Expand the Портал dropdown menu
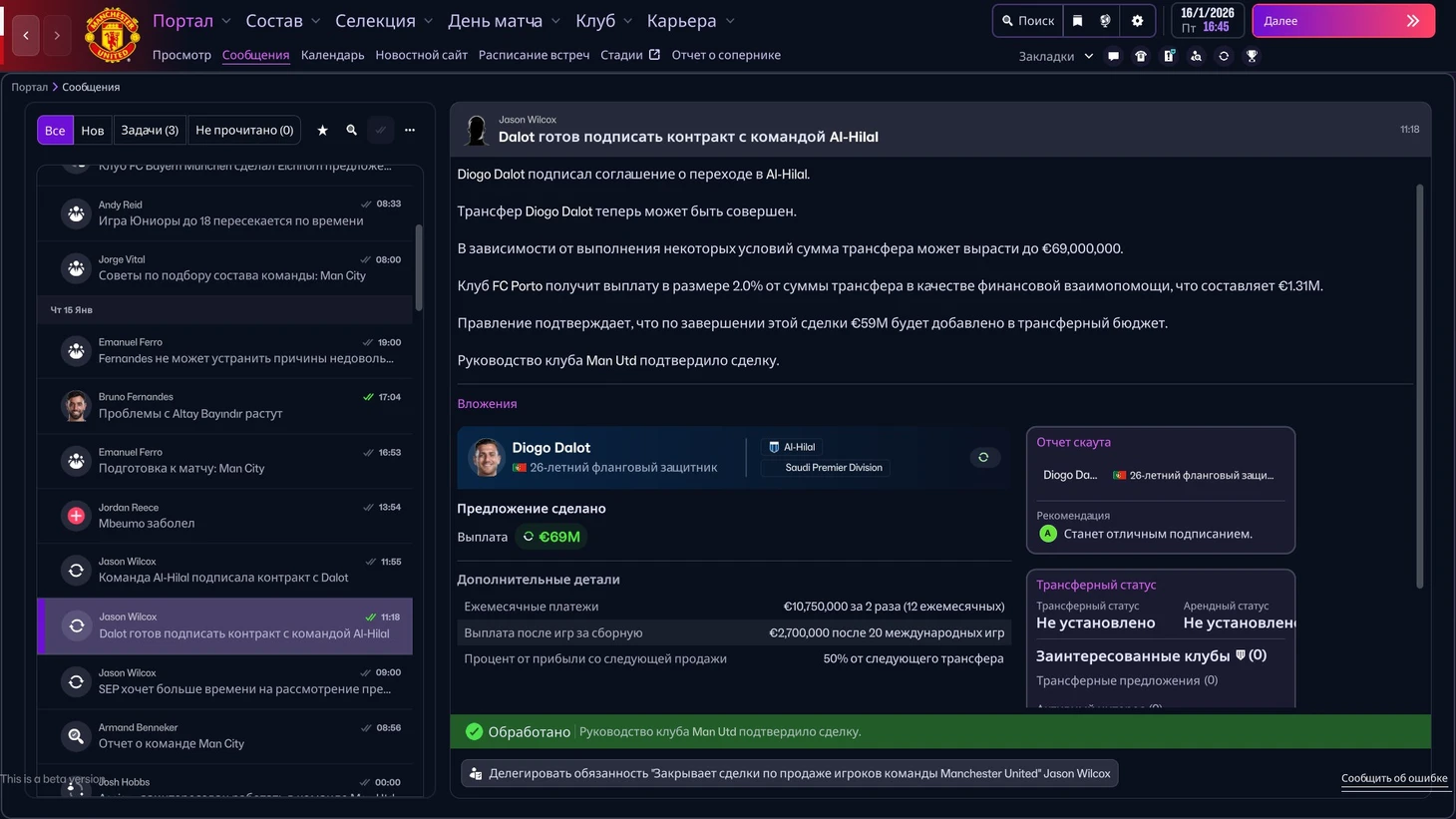 click(x=191, y=21)
